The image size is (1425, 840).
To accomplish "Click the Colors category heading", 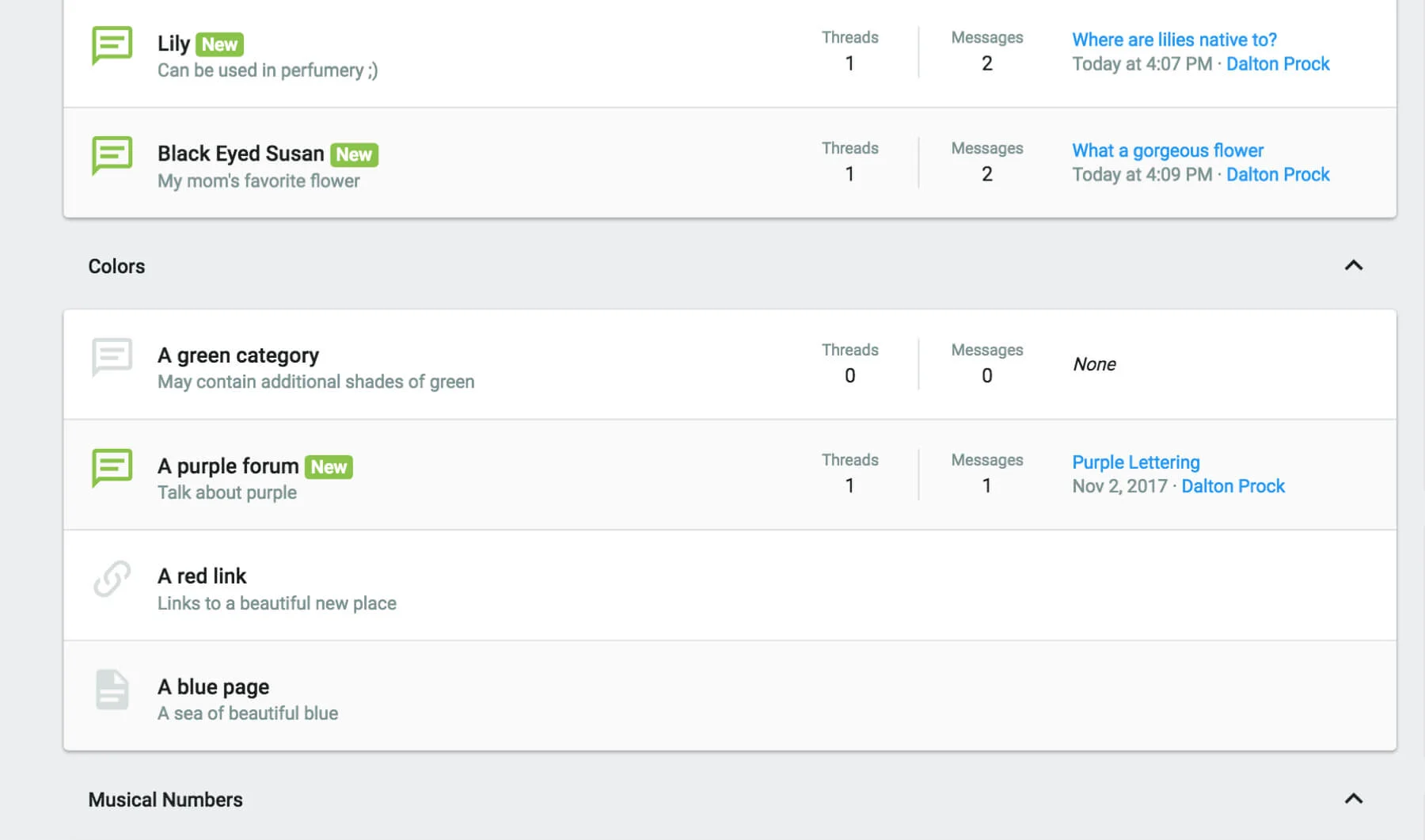I will coord(116,266).
